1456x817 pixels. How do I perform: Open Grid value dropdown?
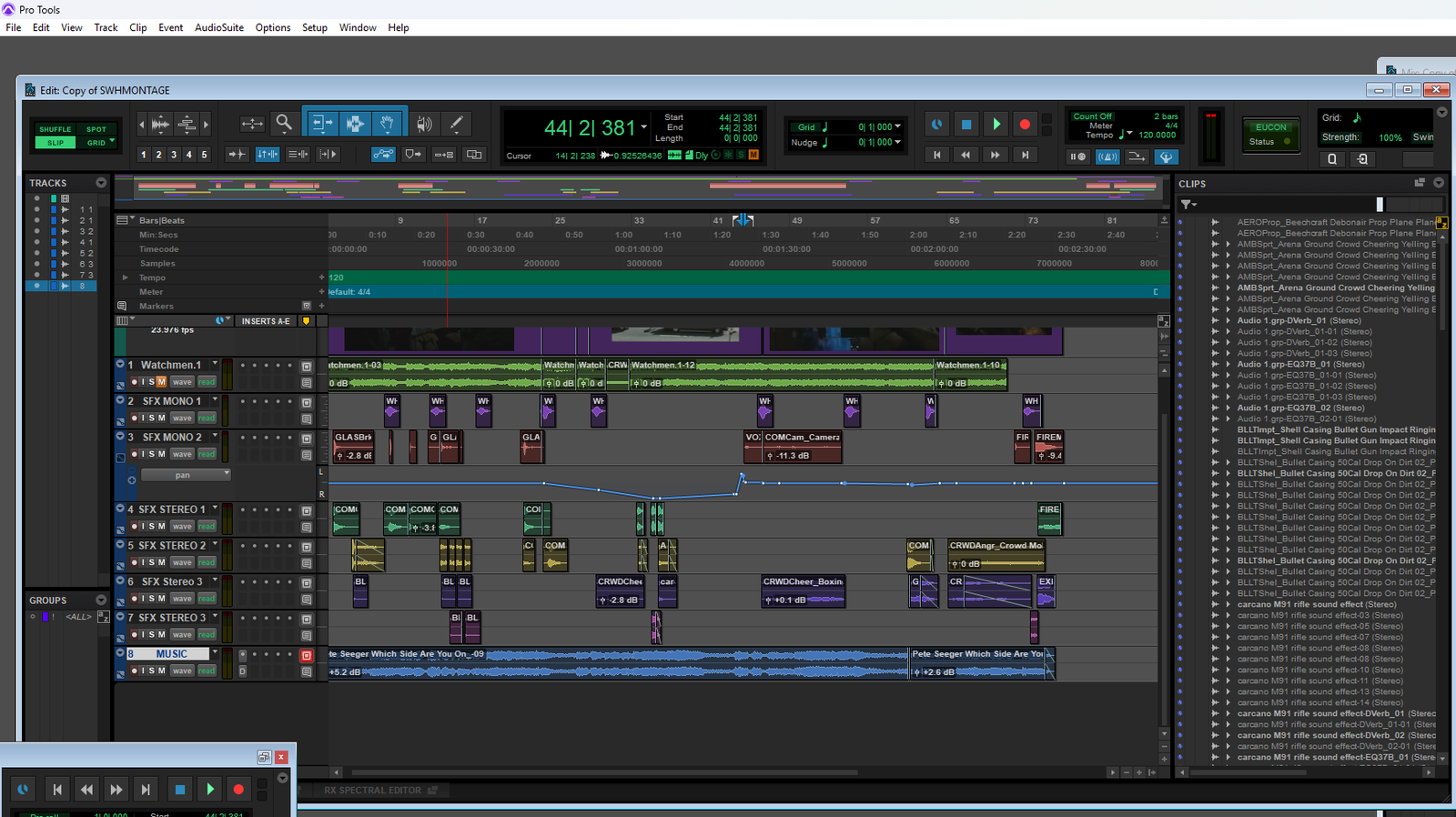(x=897, y=126)
